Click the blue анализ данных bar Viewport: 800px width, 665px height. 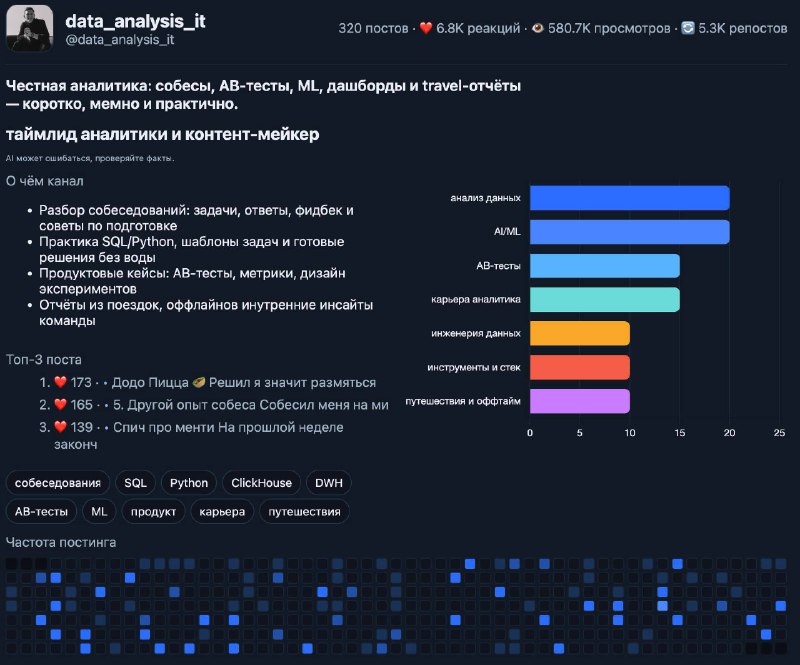pyautogui.click(x=630, y=198)
